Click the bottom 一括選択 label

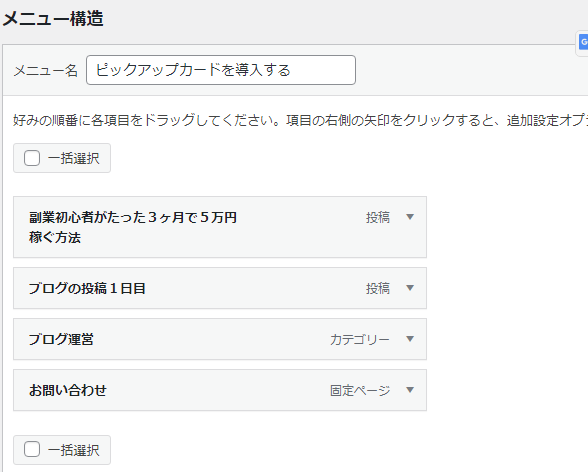(x=74, y=450)
